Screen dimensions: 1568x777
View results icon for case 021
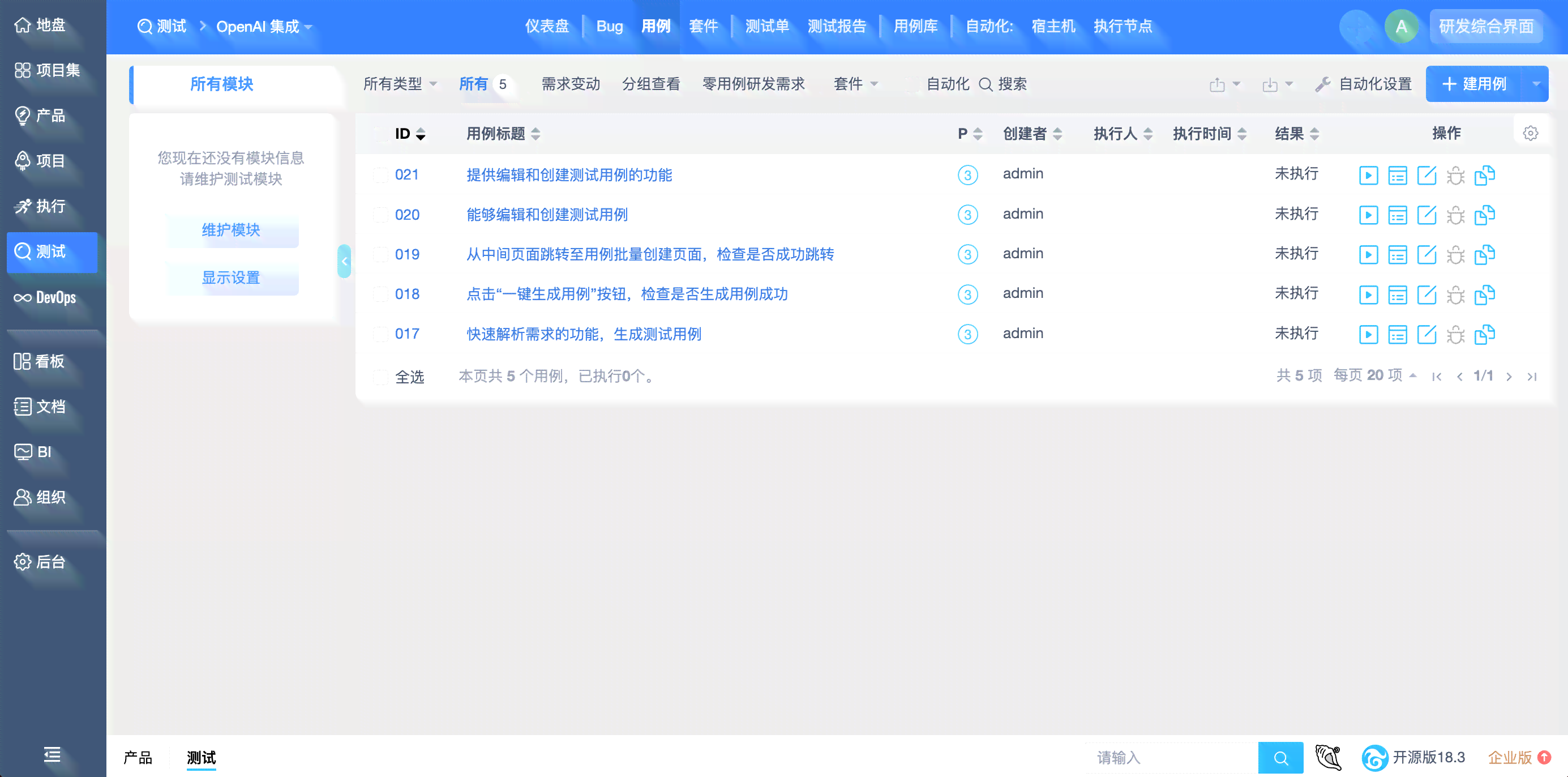[x=1398, y=176]
